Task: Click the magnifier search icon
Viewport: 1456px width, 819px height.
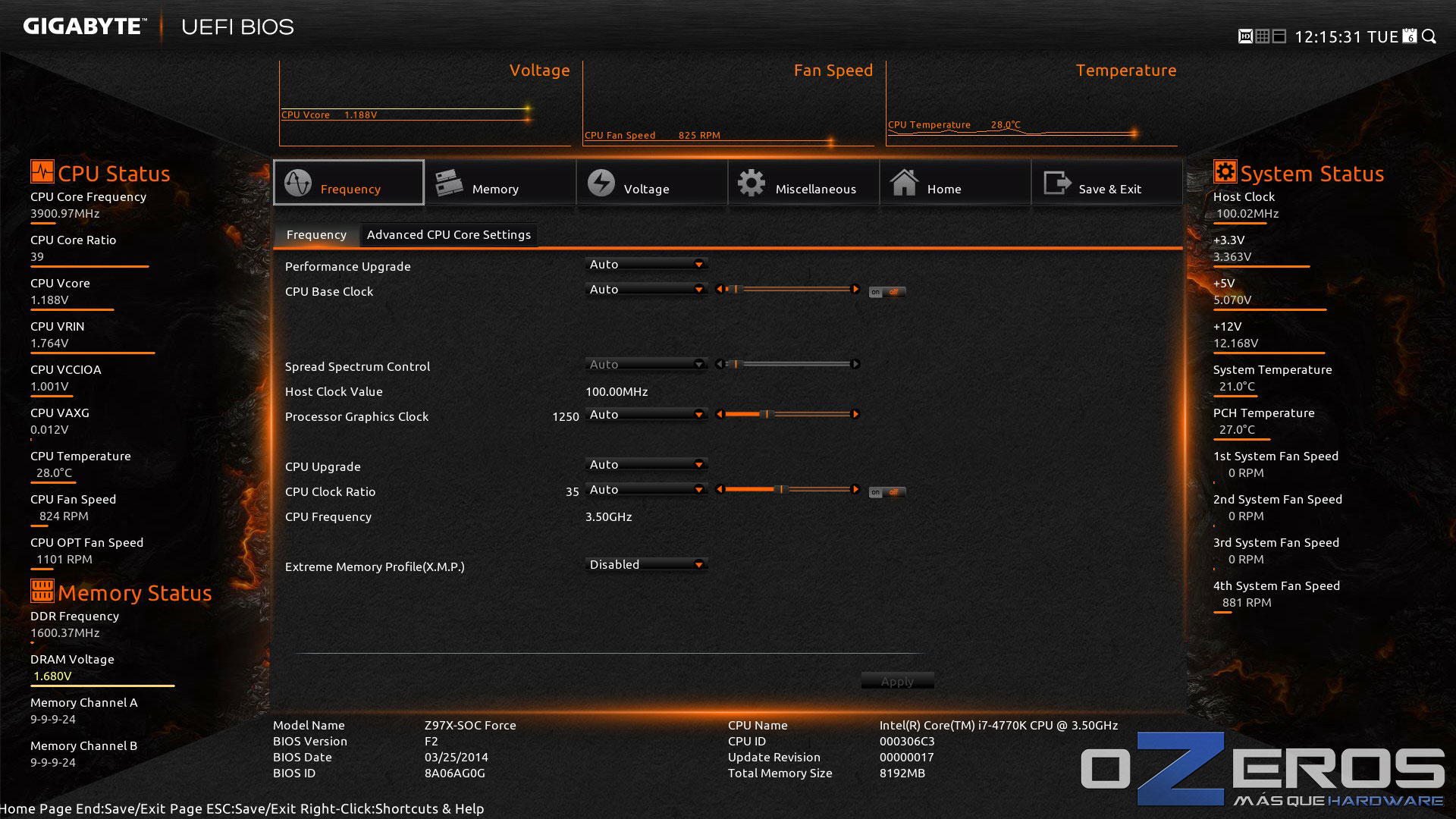Action: pyautogui.click(x=1429, y=36)
